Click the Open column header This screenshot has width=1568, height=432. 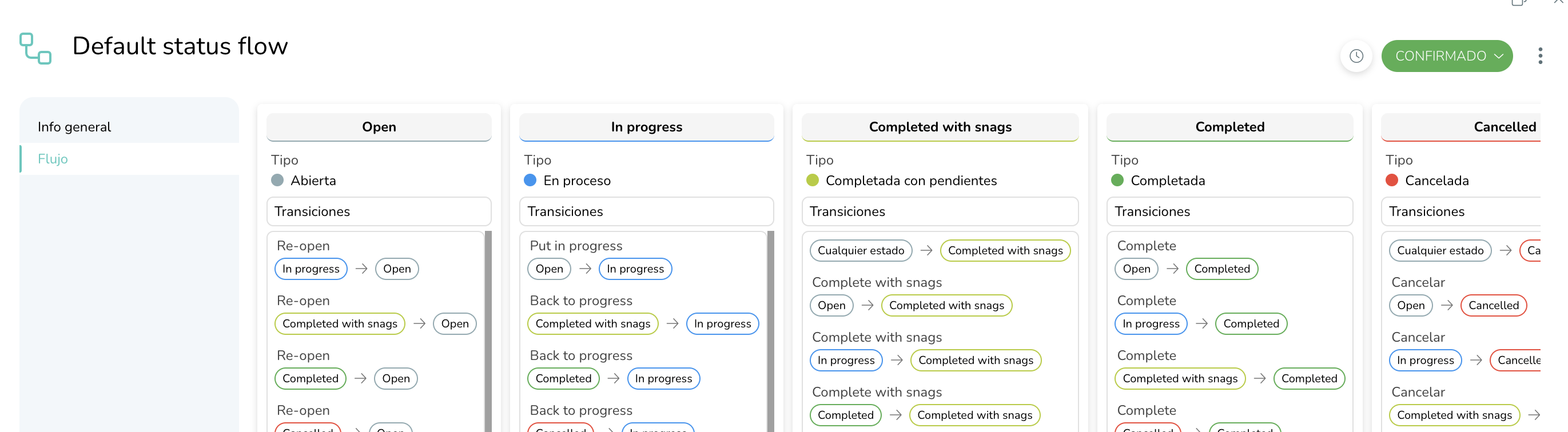(379, 126)
